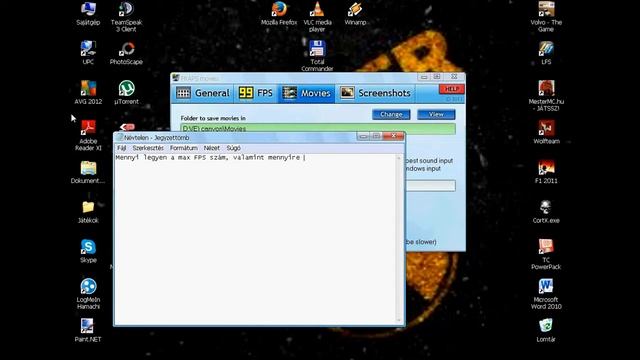The height and width of the screenshot is (360, 640).
Task: Open PhotoScape desktop shortcut
Action: tap(126, 53)
